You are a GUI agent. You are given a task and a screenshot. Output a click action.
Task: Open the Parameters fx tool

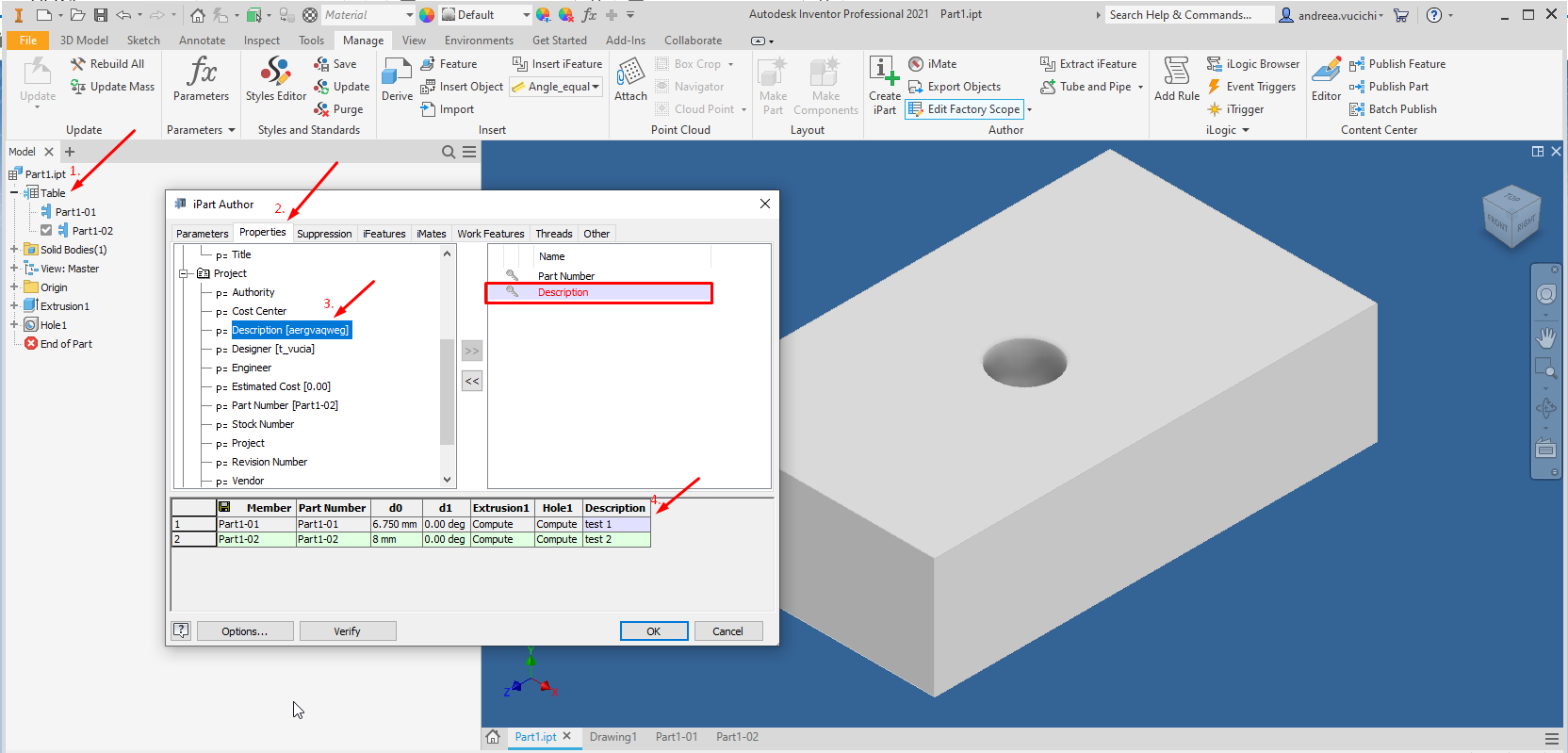tap(201, 79)
